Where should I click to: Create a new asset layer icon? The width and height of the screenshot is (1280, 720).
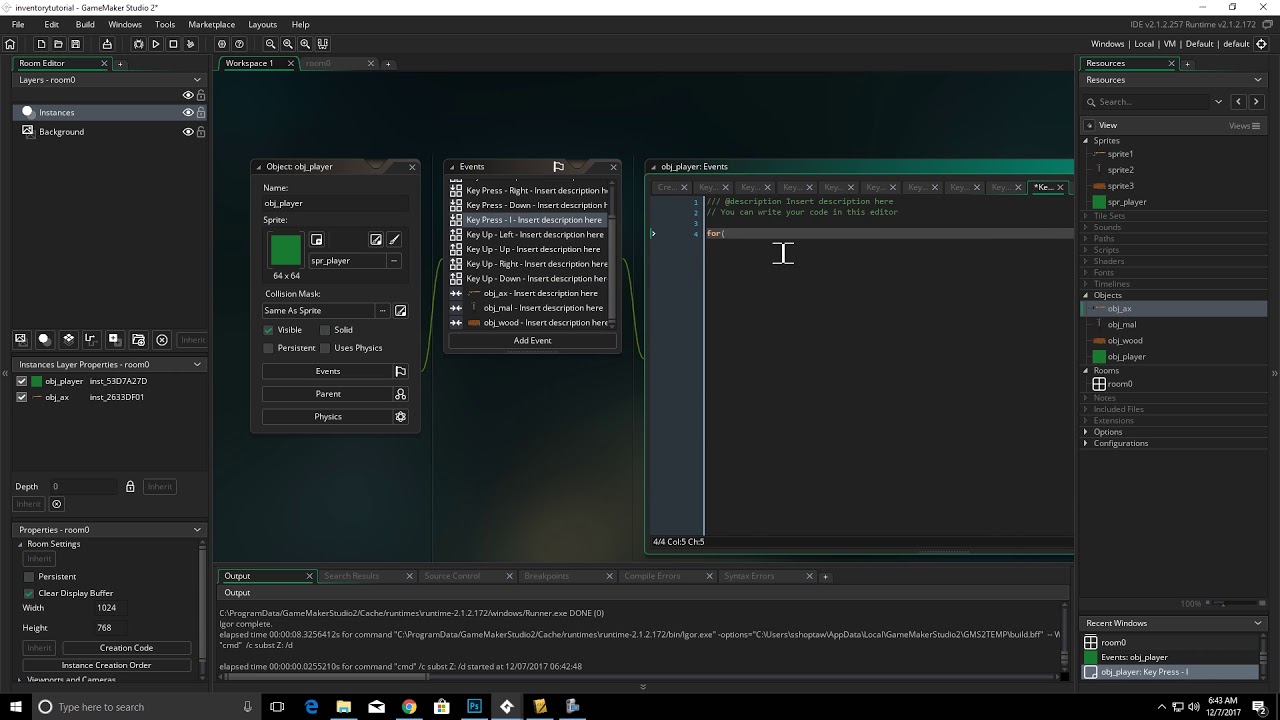pyautogui.click(x=115, y=340)
